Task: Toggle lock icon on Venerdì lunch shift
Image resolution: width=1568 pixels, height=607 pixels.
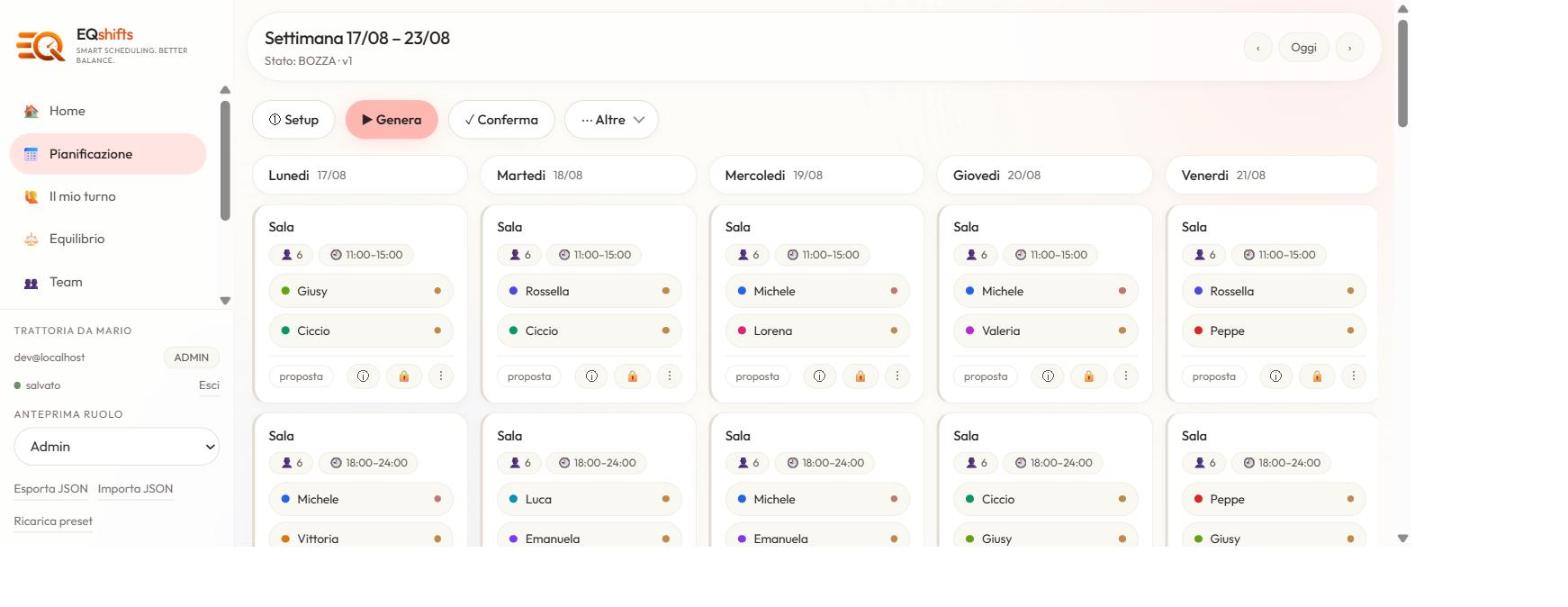Action: click(x=1317, y=377)
